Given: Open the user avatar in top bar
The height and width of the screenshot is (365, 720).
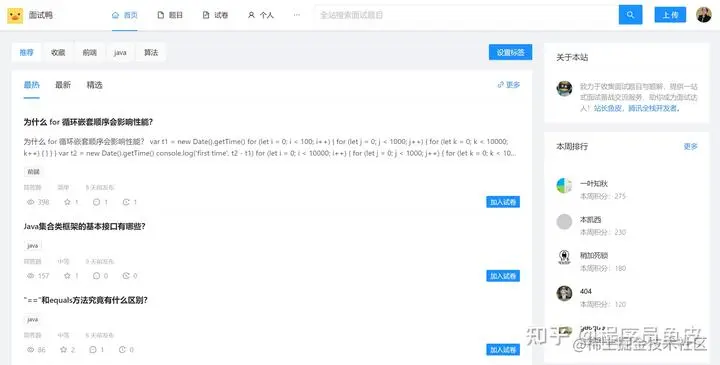Looking at the screenshot, I should point(703,15).
